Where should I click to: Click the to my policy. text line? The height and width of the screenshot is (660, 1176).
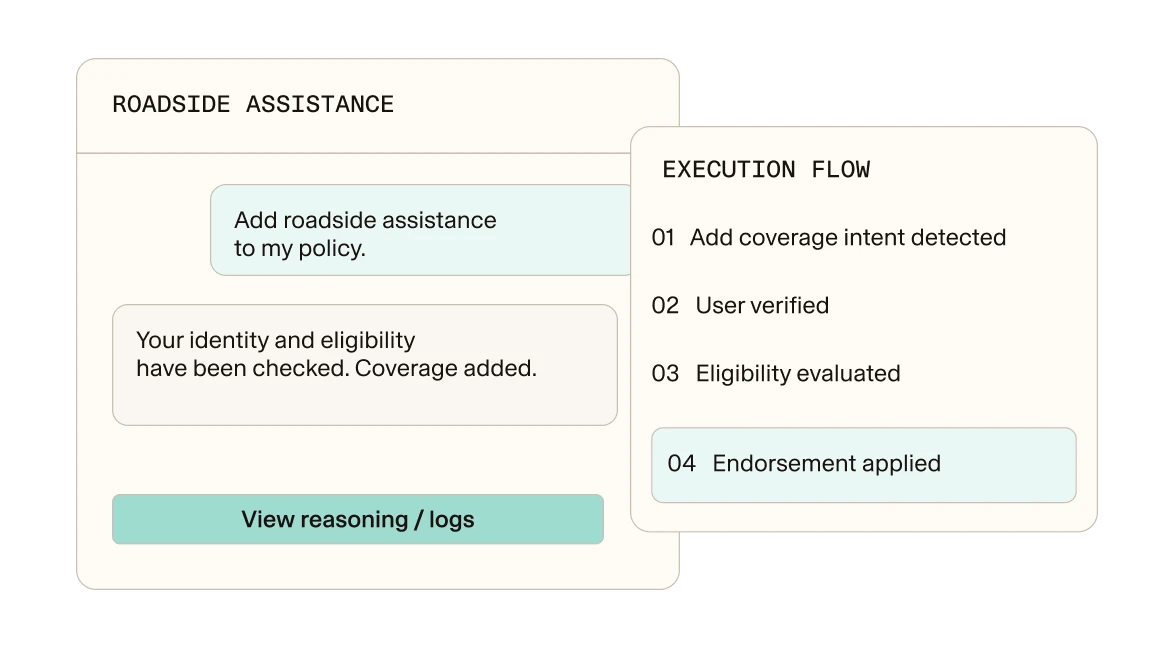coord(300,248)
